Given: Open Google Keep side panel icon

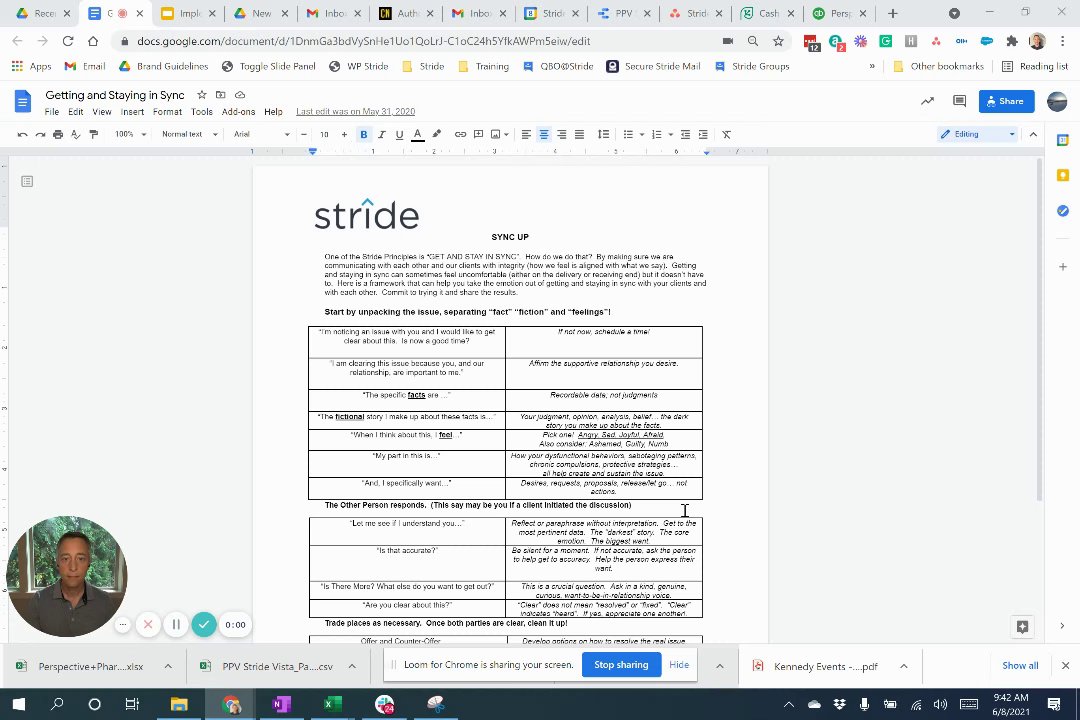Looking at the screenshot, I should click(x=1063, y=175).
